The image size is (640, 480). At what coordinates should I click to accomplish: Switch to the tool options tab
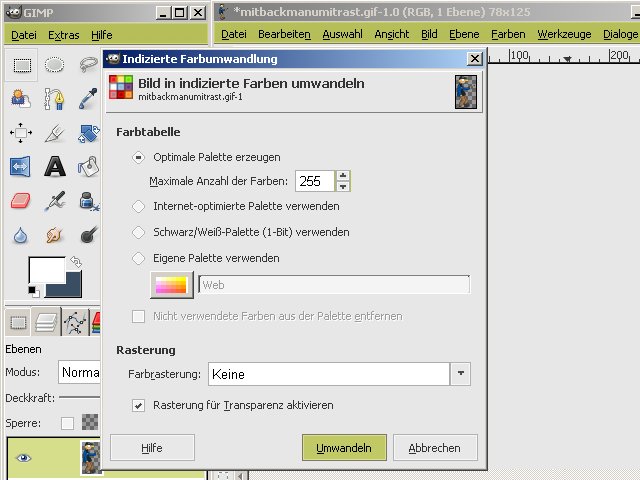[18, 322]
